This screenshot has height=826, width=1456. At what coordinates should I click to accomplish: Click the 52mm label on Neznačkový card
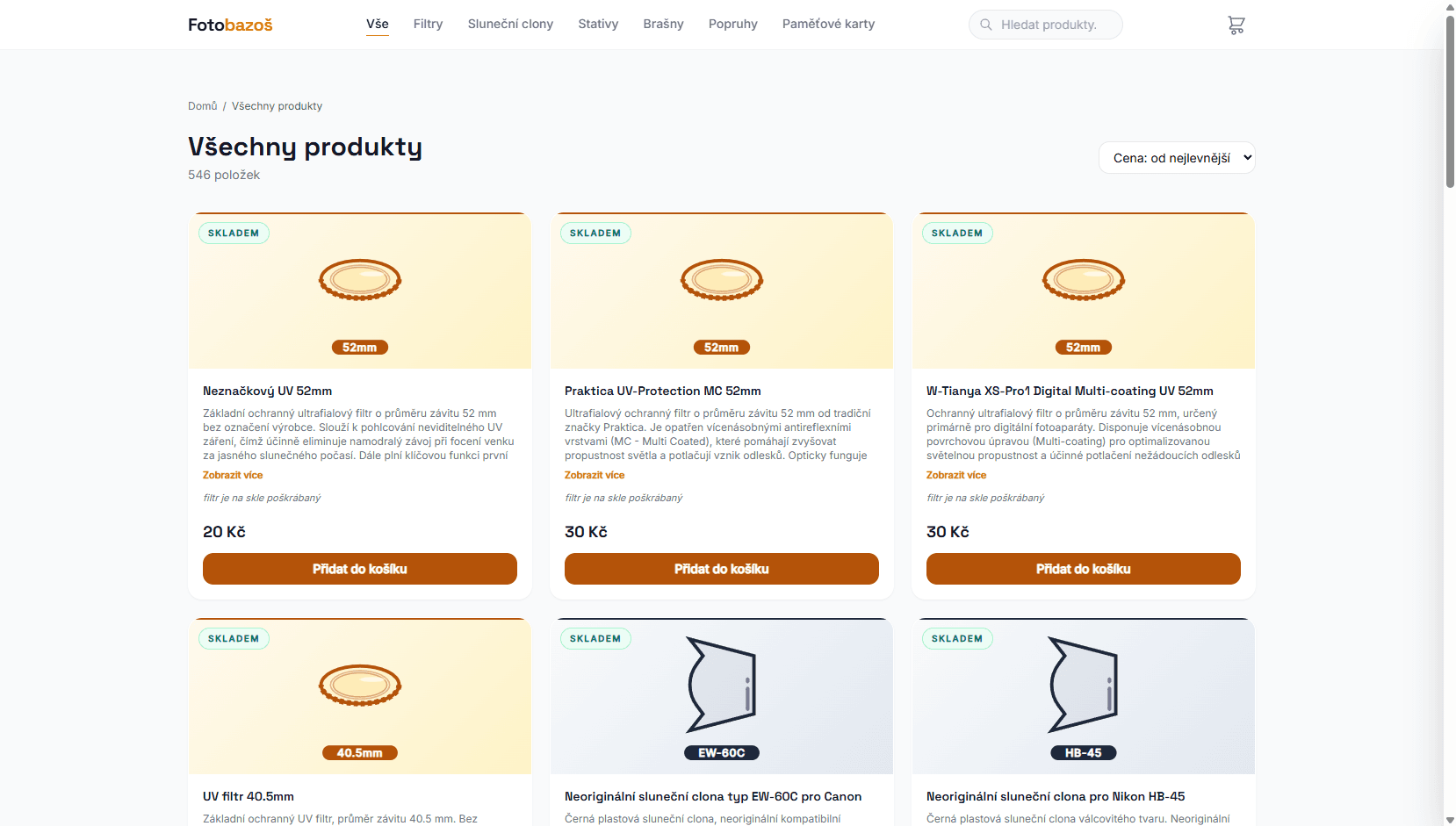[x=360, y=348]
